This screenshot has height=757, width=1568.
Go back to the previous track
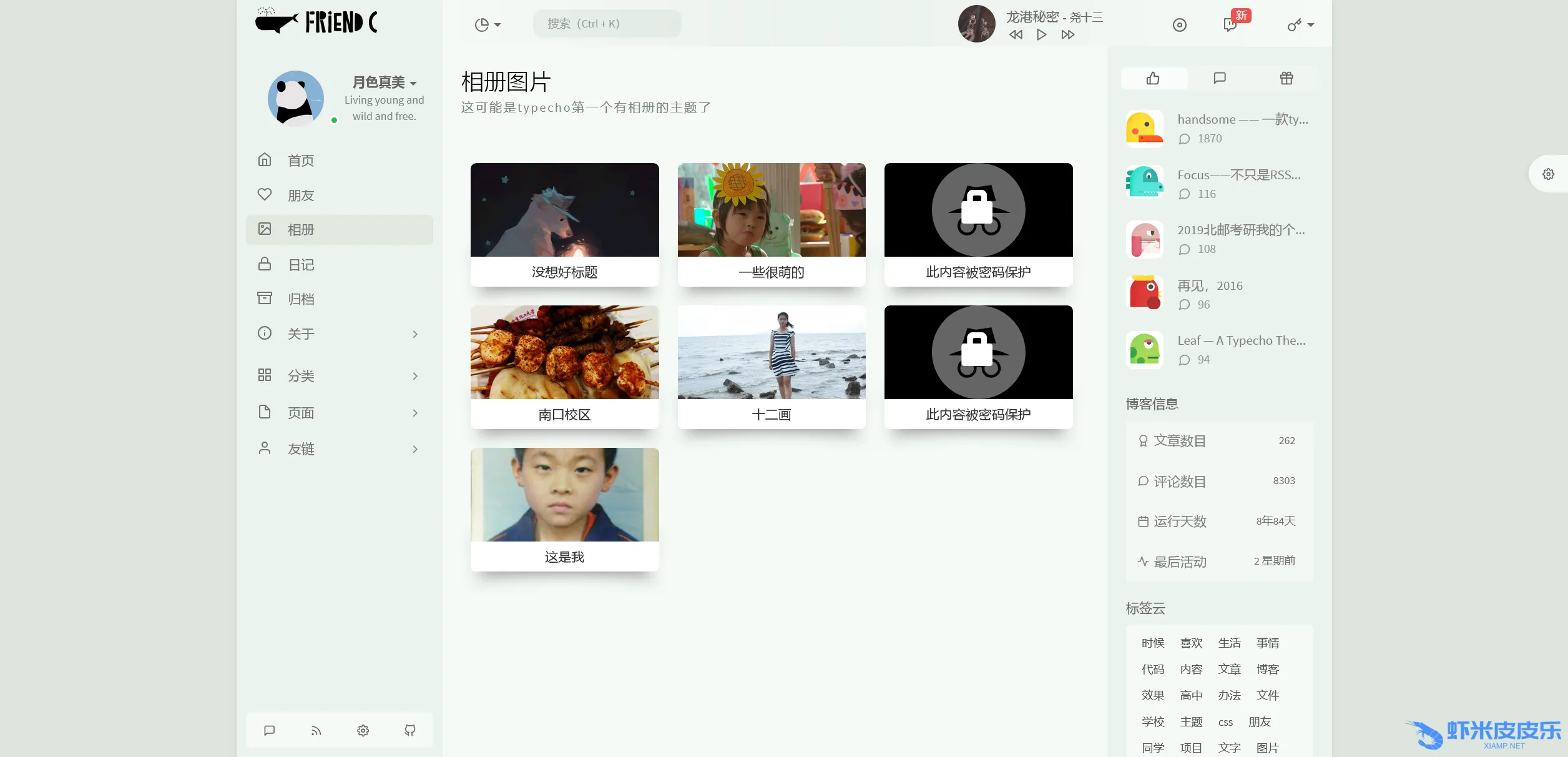(1016, 35)
